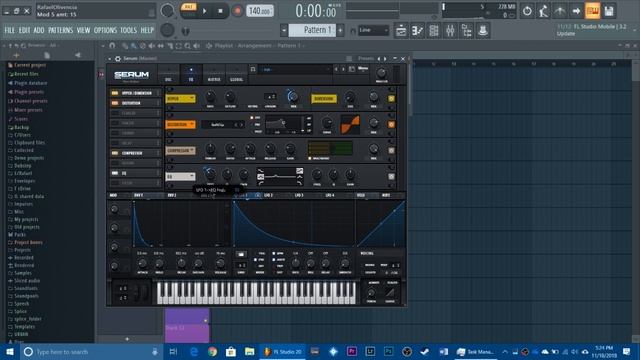Open Adobe Premiere from taskbar
640x360 pixels.
point(351,351)
